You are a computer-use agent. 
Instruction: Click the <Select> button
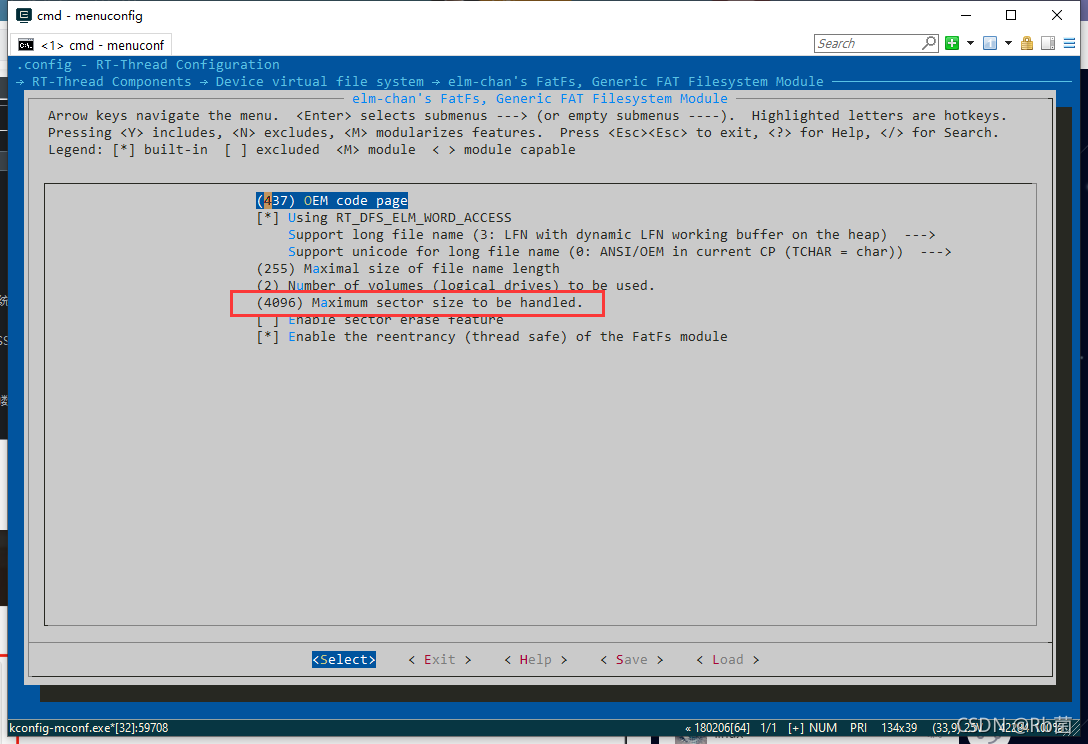(343, 659)
